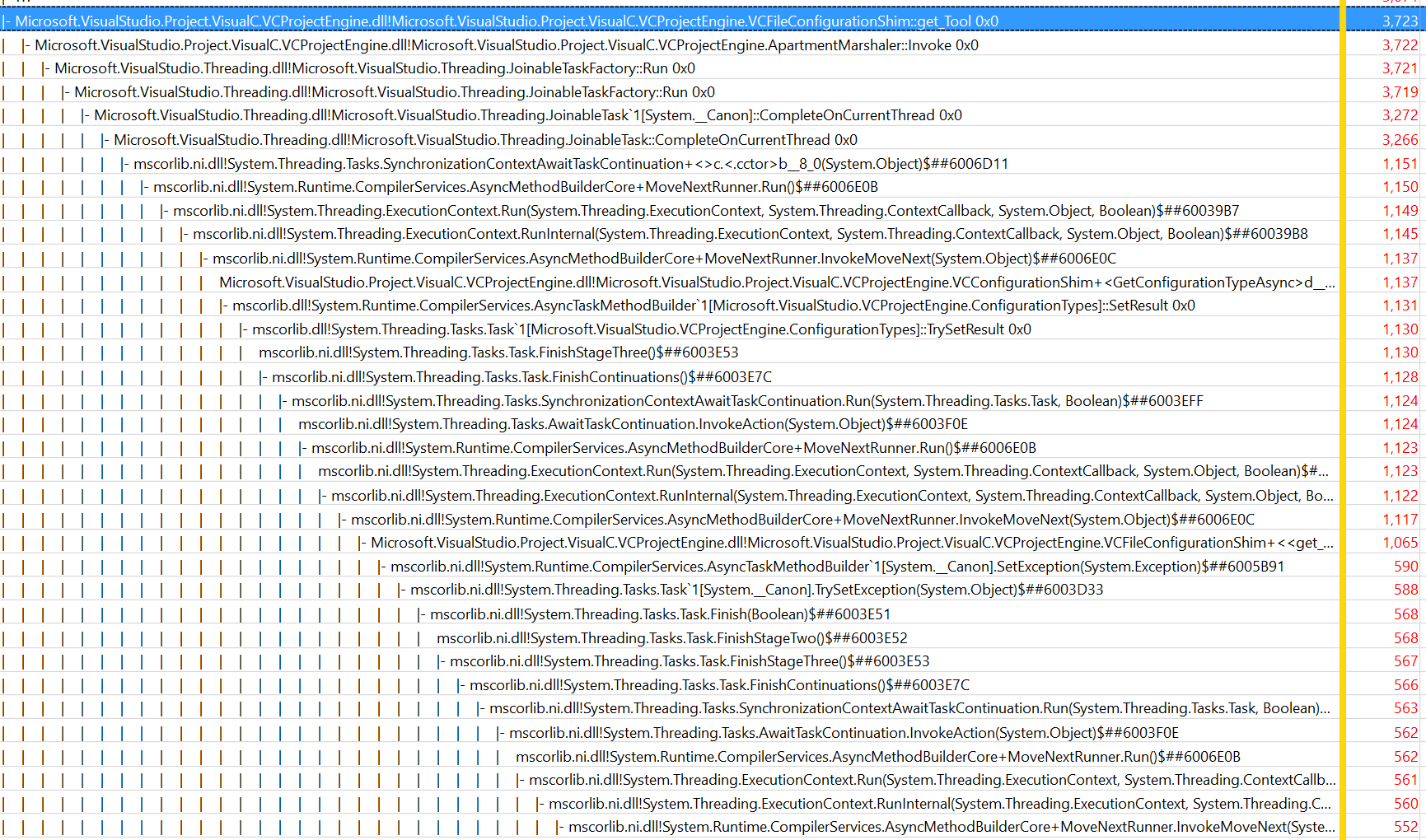1426x840 pixels.
Task: Click the 3,723 sample count value
Action: click(x=1400, y=21)
